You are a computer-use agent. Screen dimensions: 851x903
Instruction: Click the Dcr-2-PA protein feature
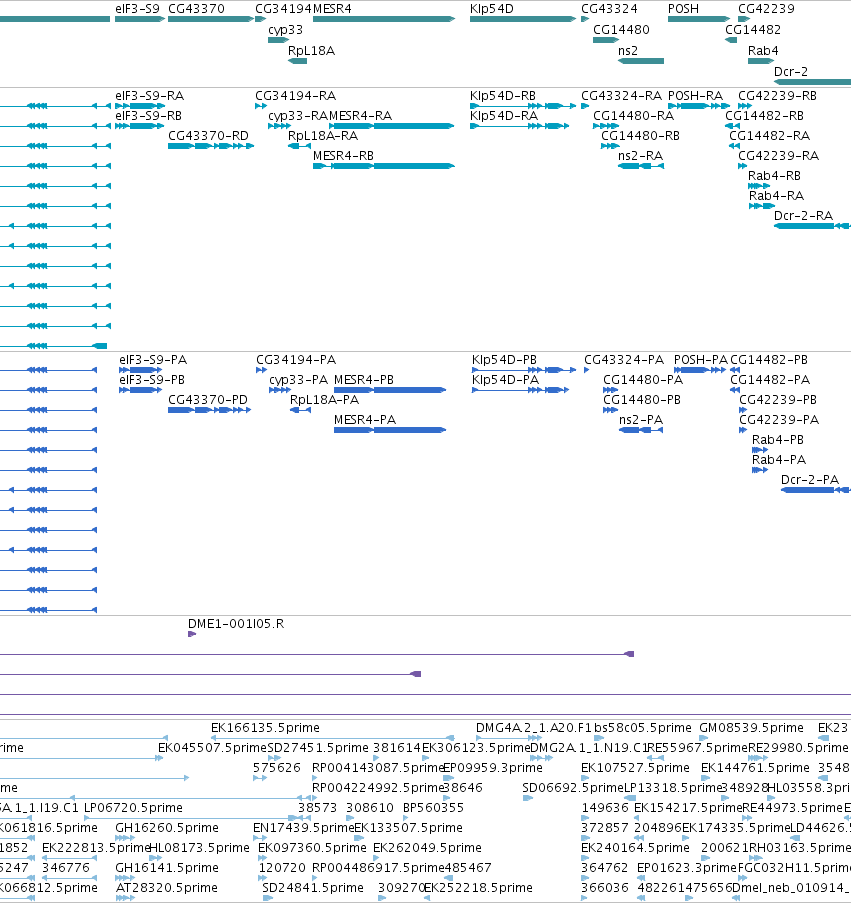(816, 490)
